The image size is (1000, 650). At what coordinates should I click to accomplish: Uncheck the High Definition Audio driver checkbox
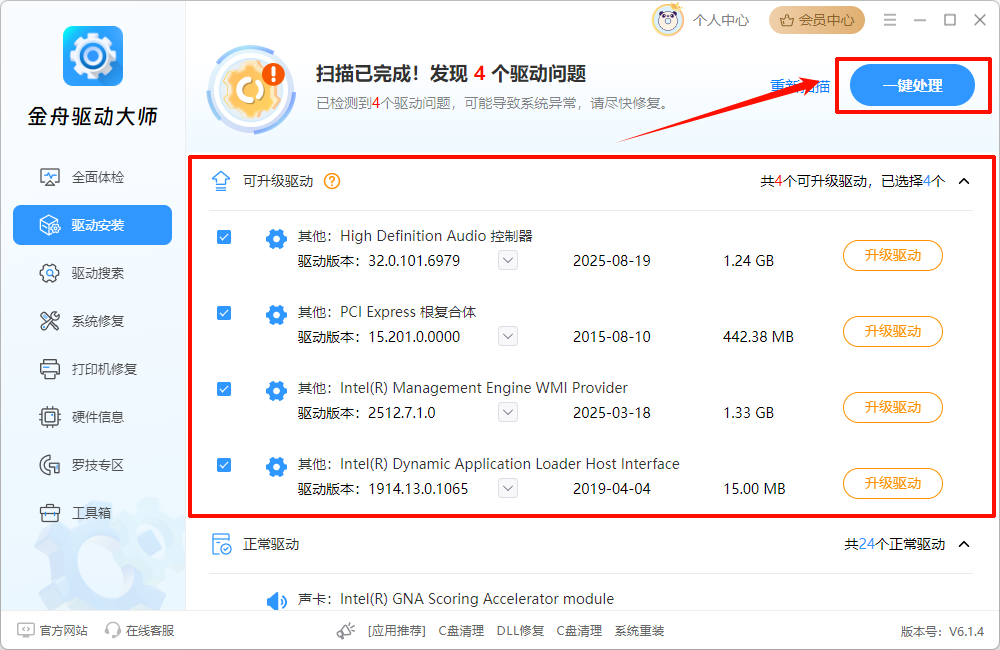224,237
